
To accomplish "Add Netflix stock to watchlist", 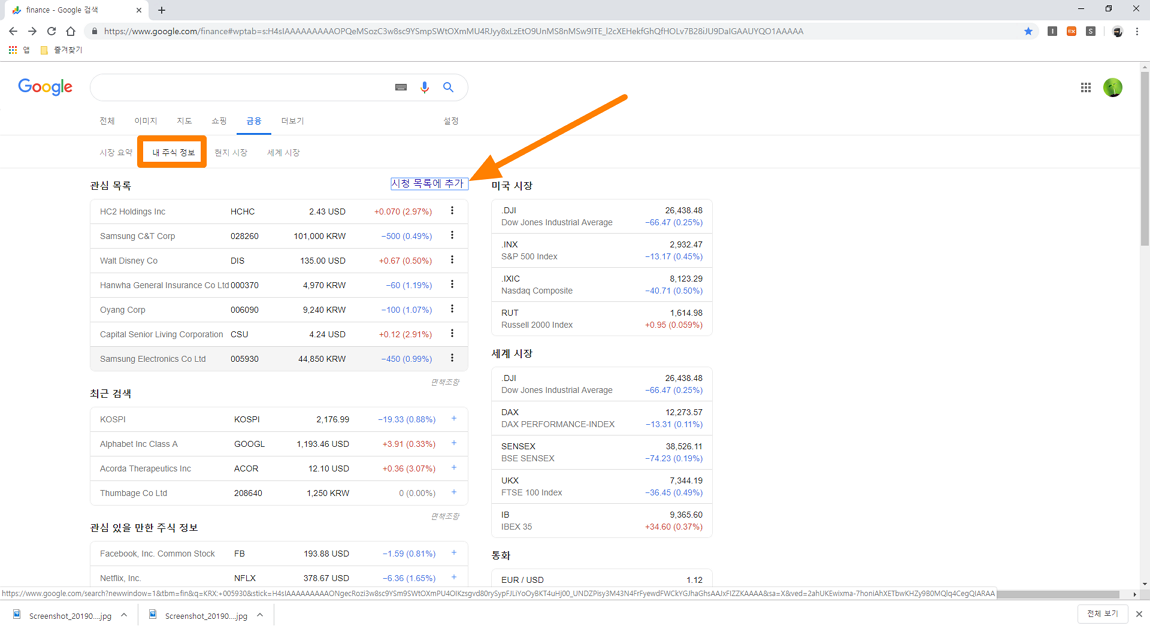I will pyautogui.click(x=454, y=577).
